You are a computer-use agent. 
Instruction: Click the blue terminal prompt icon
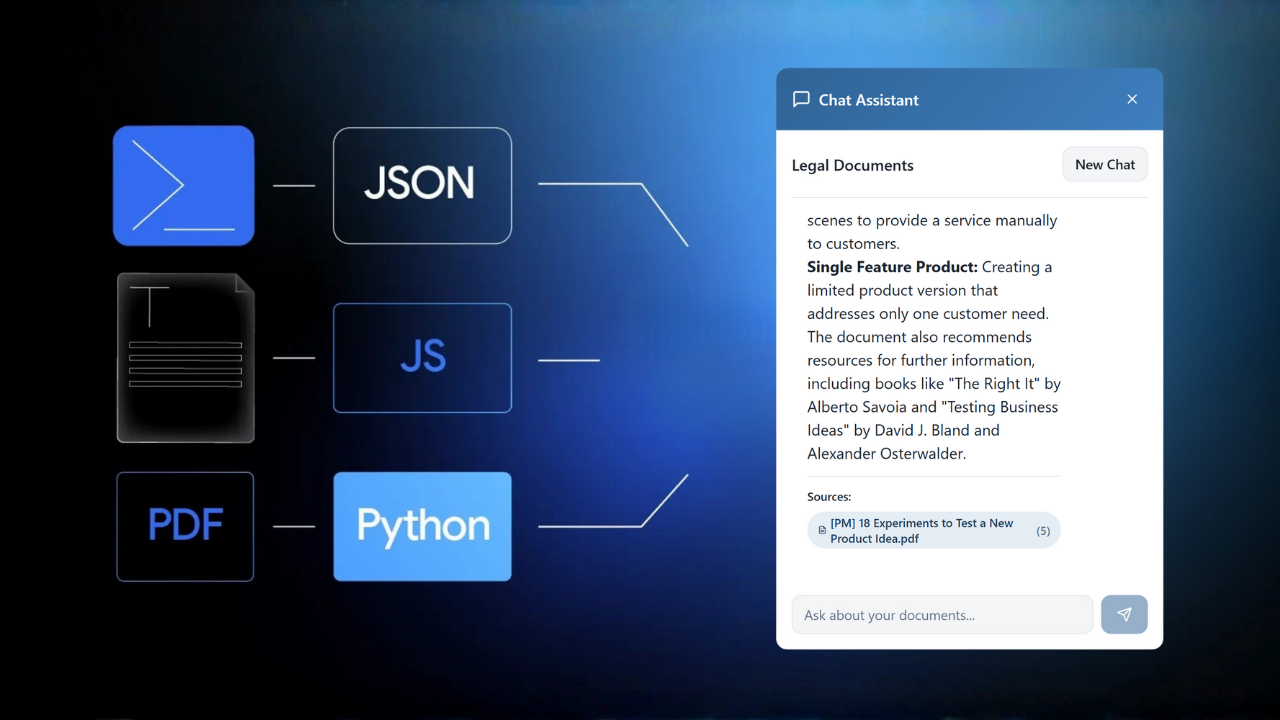coord(183,185)
